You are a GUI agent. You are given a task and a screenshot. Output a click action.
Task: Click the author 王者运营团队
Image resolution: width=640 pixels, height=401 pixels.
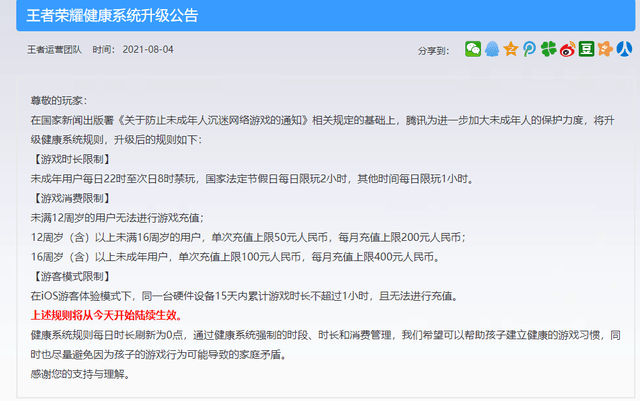coord(54,50)
